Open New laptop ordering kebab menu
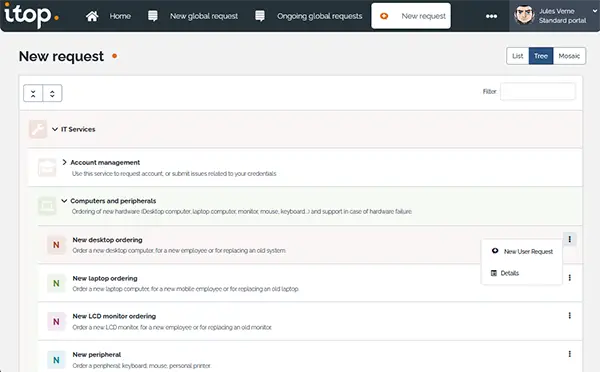600x372 pixels. point(569,277)
